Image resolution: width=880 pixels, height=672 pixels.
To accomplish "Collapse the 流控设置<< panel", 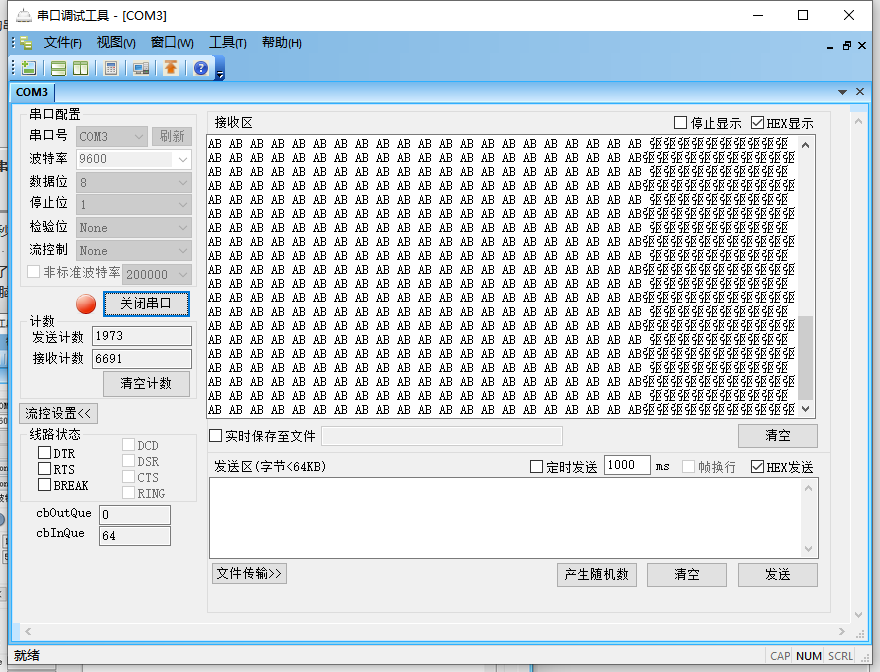I will tap(58, 413).
